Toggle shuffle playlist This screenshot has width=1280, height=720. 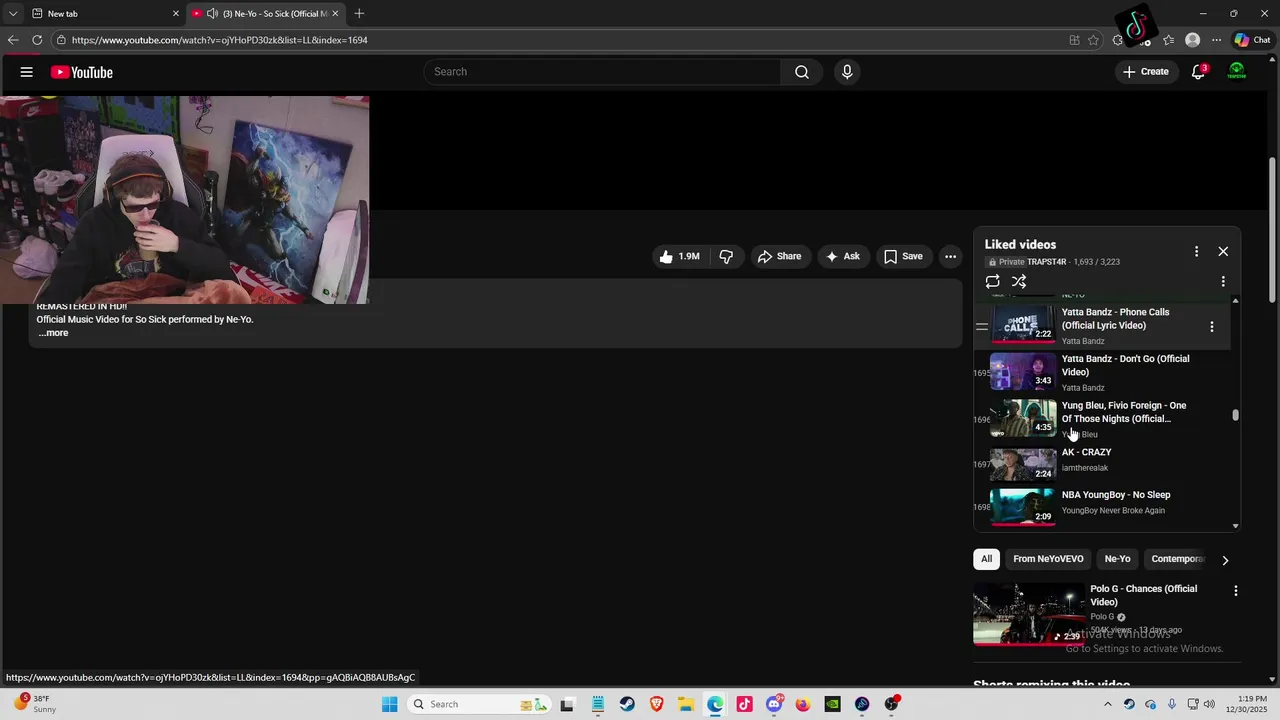coord(1019,282)
